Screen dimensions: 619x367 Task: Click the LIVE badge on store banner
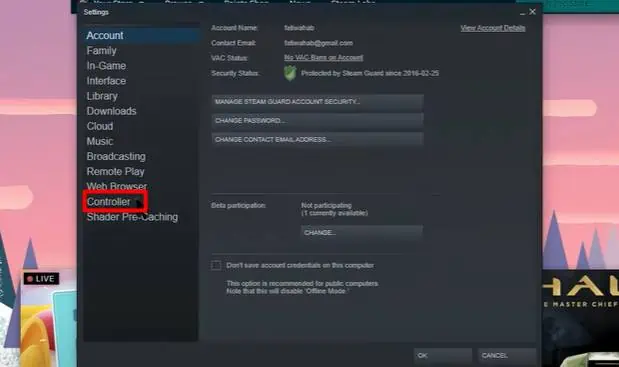pyautogui.click(x=41, y=279)
